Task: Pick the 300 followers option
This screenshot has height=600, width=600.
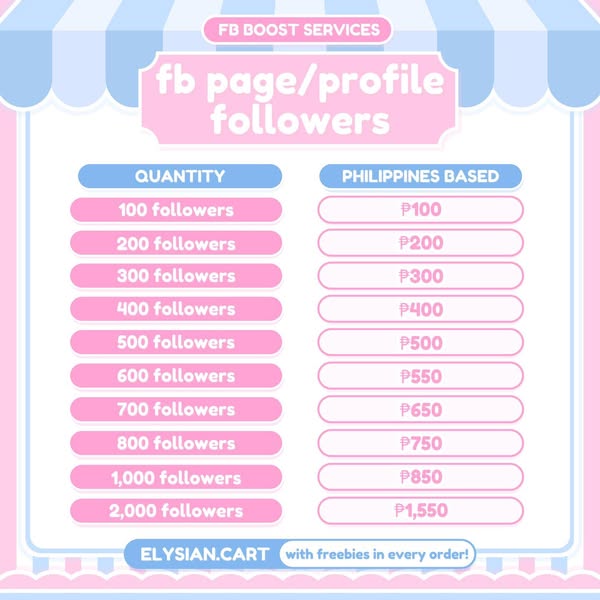Action: click(x=176, y=276)
